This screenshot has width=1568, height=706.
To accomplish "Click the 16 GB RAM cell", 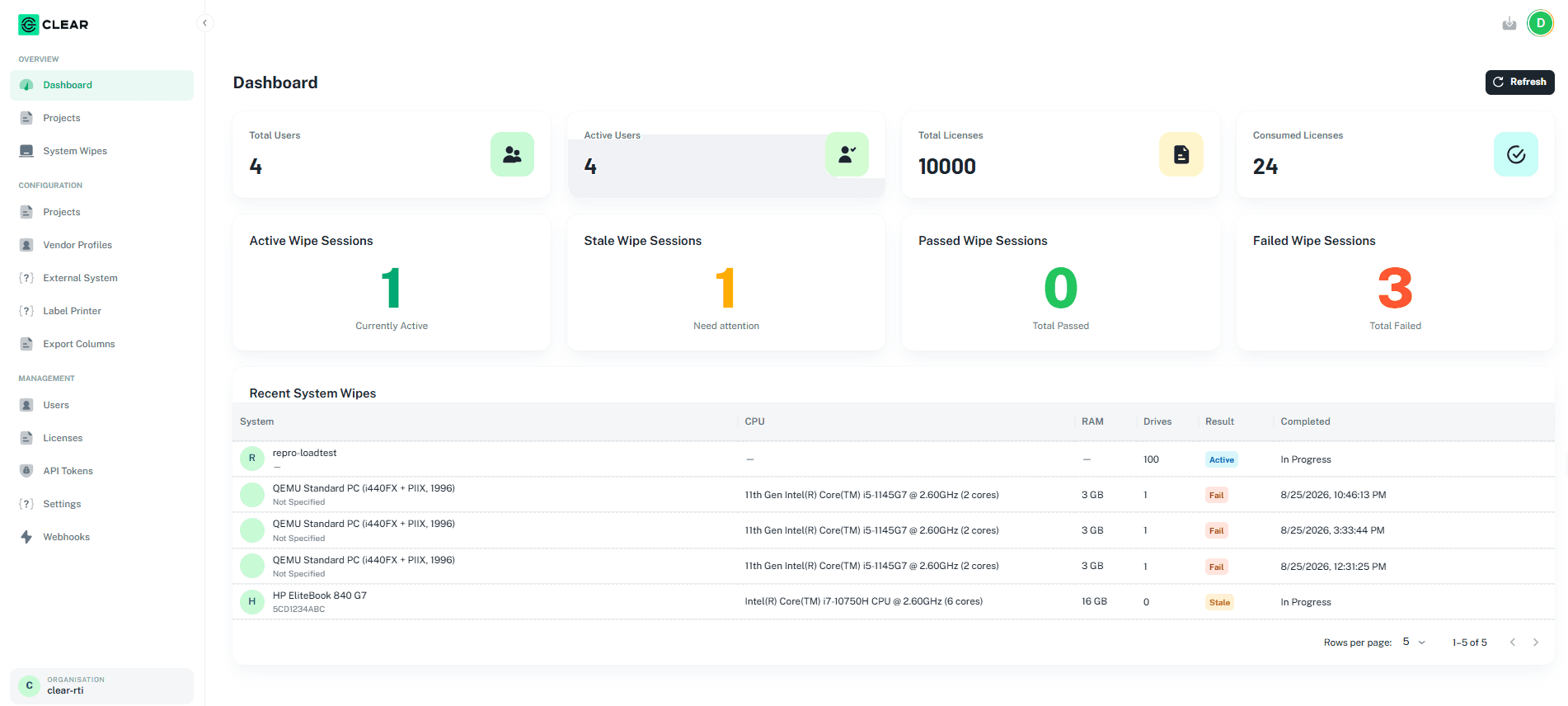I will point(1094,601).
